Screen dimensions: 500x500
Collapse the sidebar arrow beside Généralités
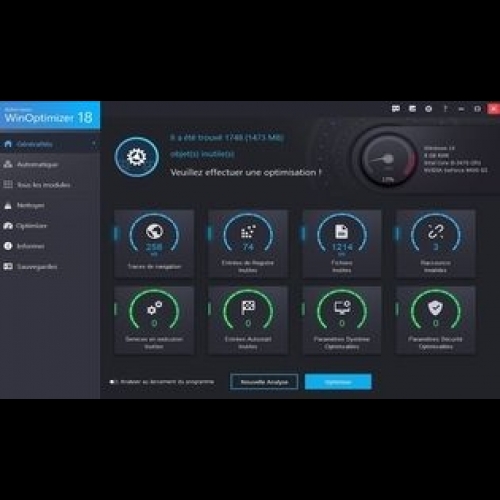click(94, 144)
